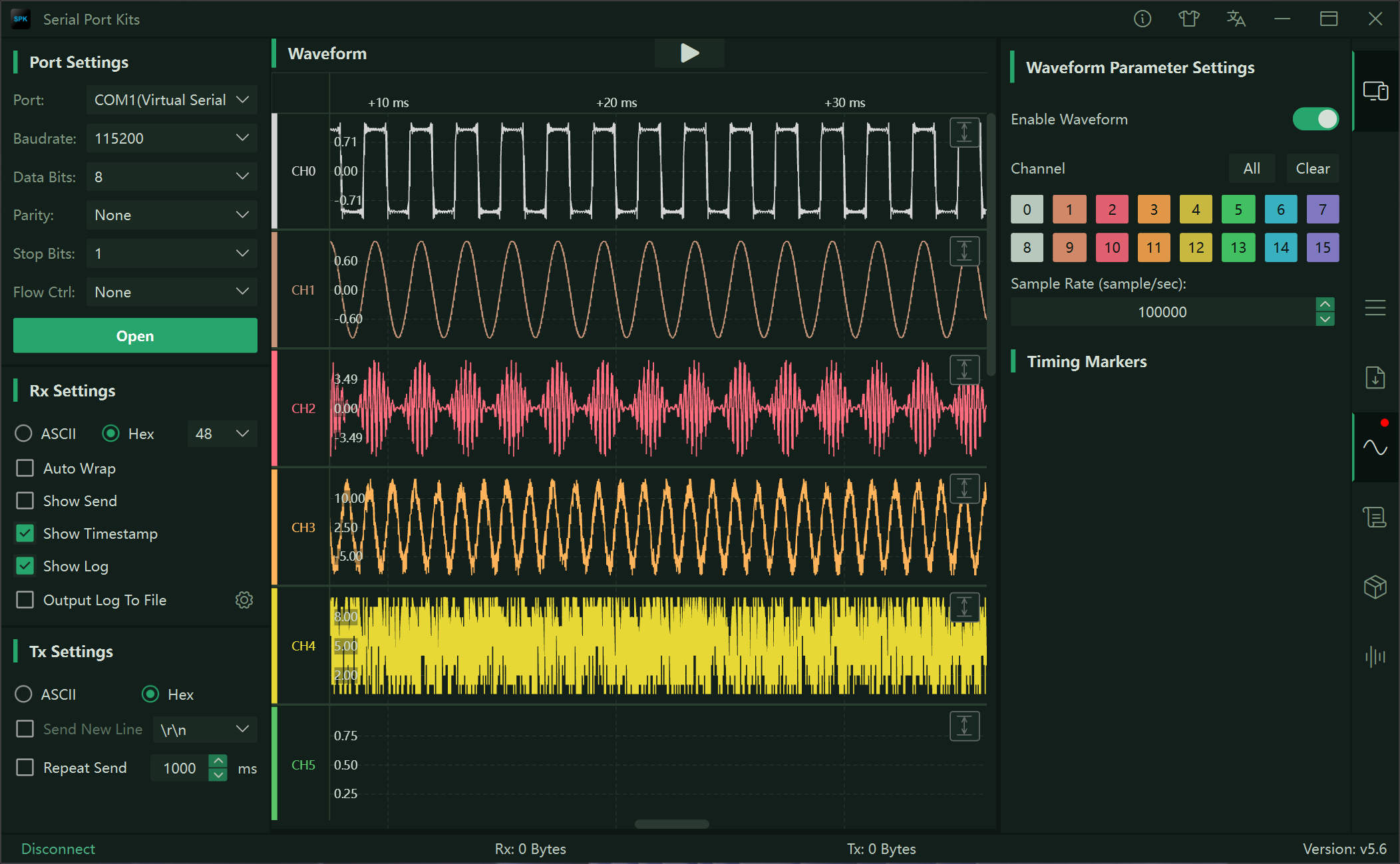The height and width of the screenshot is (864, 1400).
Task: Open the file download icon in sidebar
Action: tap(1375, 378)
